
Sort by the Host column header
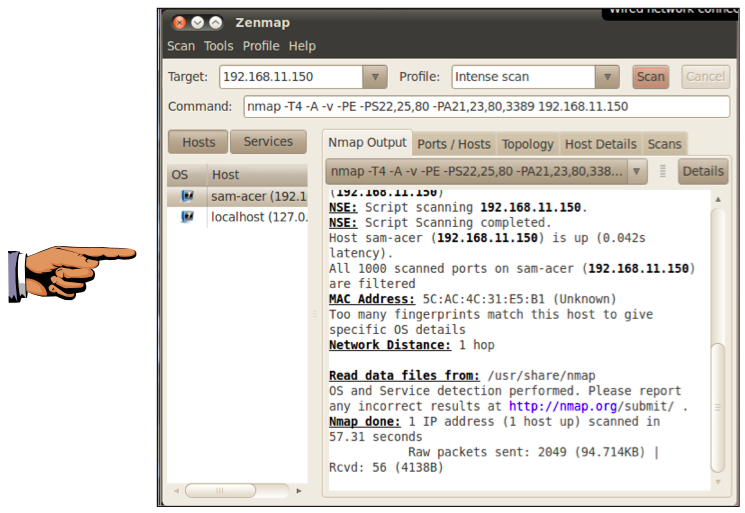coord(258,175)
